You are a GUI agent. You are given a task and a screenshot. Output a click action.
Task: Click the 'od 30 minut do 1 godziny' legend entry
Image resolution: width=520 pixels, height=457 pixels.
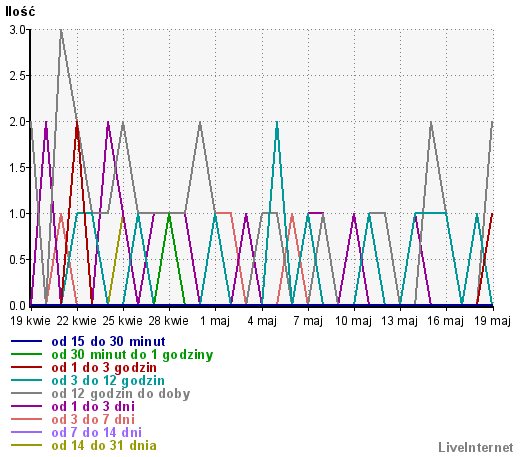pyautogui.click(x=132, y=355)
